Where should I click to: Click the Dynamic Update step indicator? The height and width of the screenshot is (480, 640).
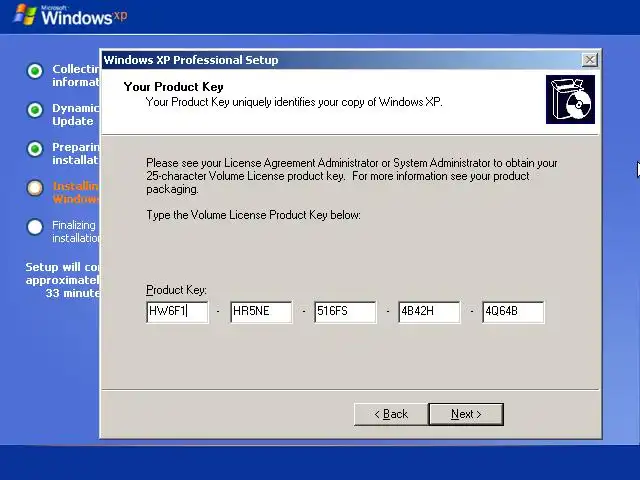[x=35, y=110]
